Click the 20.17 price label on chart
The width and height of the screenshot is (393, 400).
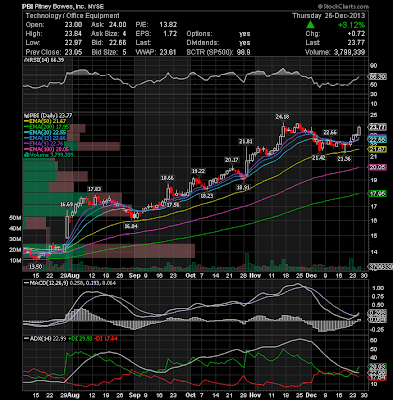coord(232,160)
